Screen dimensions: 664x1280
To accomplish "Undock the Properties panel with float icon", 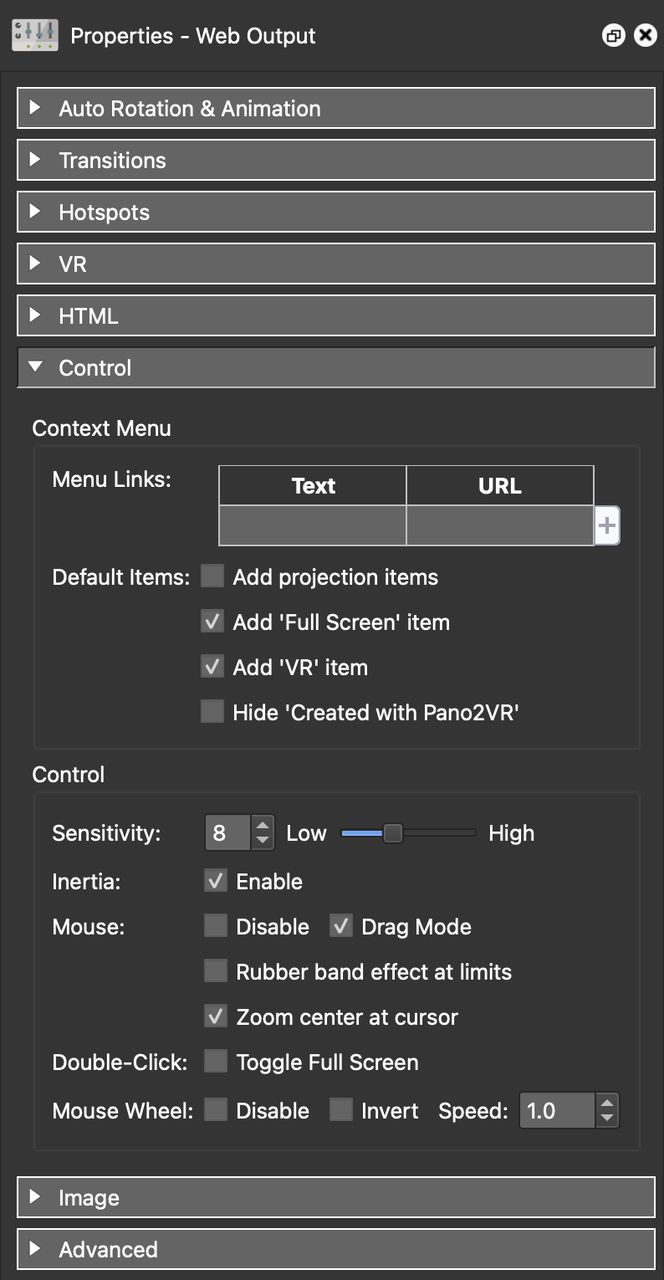I will tap(613, 36).
